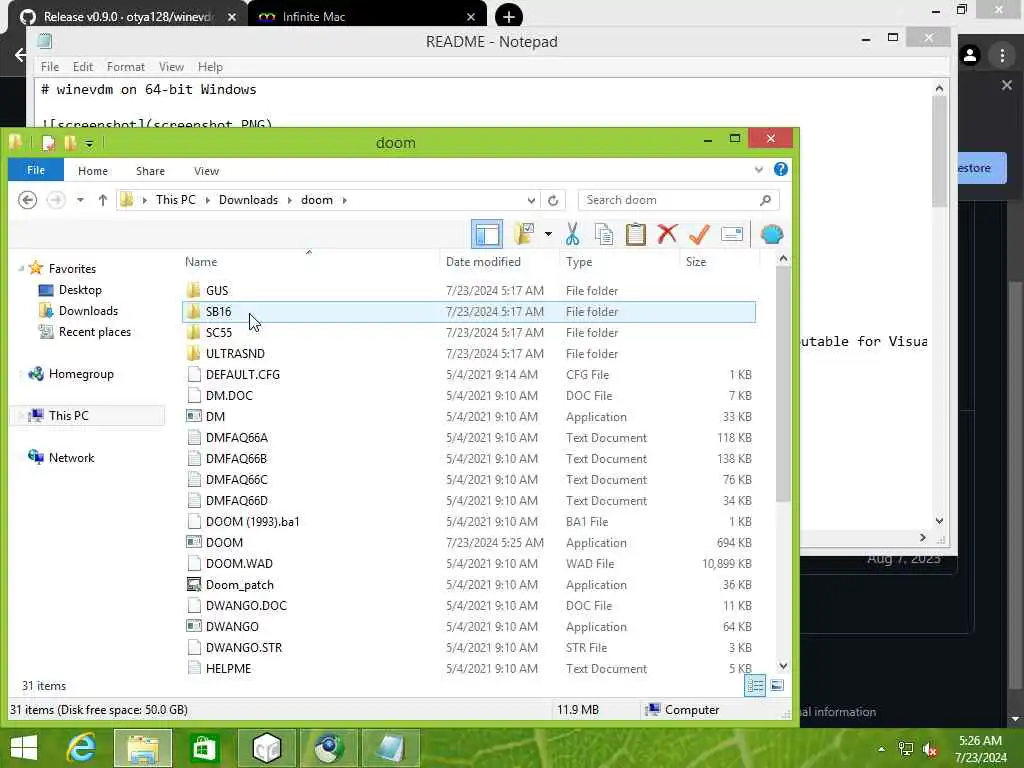Image resolution: width=1024 pixels, height=768 pixels.
Task: Click the scroll down arrow of file list
Action: pyautogui.click(x=783, y=665)
